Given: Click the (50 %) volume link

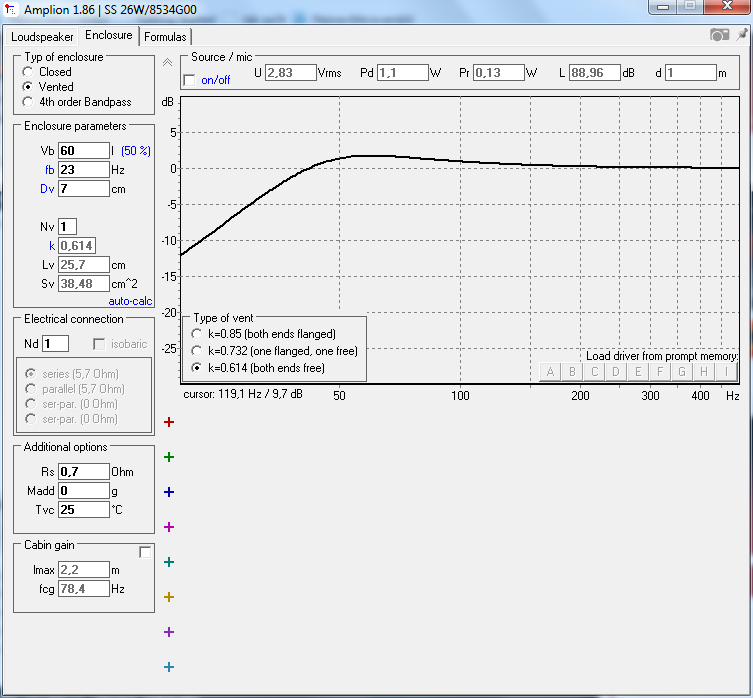Looking at the screenshot, I should pyautogui.click(x=136, y=151).
